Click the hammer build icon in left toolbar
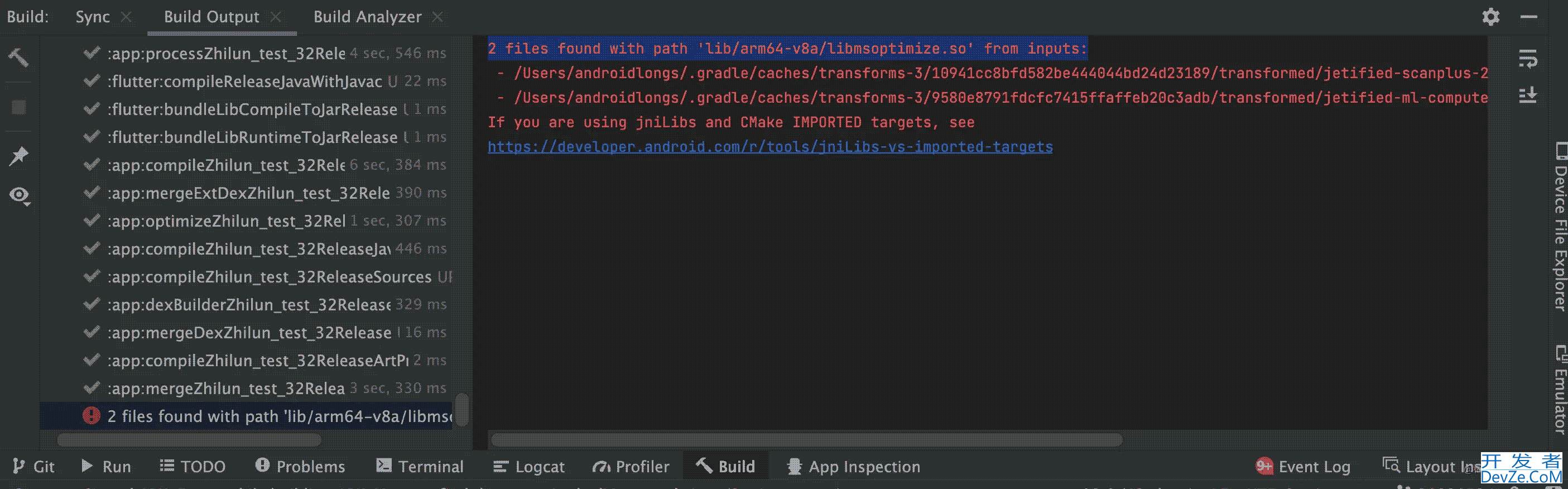Screen dimensions: 1568x489 coord(18,58)
